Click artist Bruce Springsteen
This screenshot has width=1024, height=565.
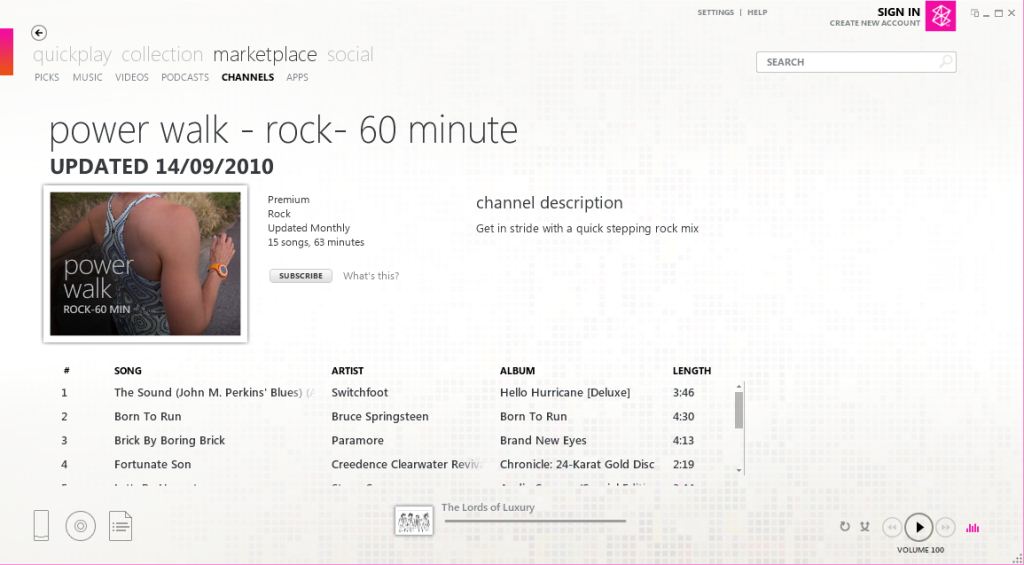pyautogui.click(x=380, y=417)
